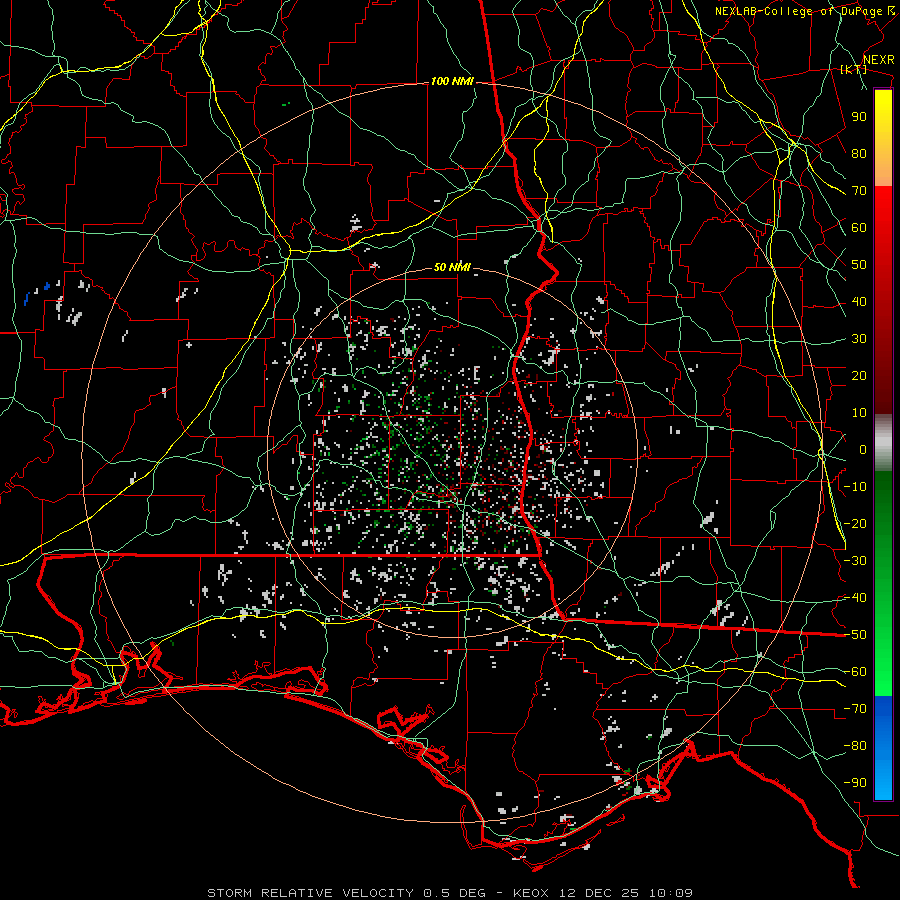The image size is (900, 900).
Task: Select the -80 value on the velocity scale
Action: 855,746
